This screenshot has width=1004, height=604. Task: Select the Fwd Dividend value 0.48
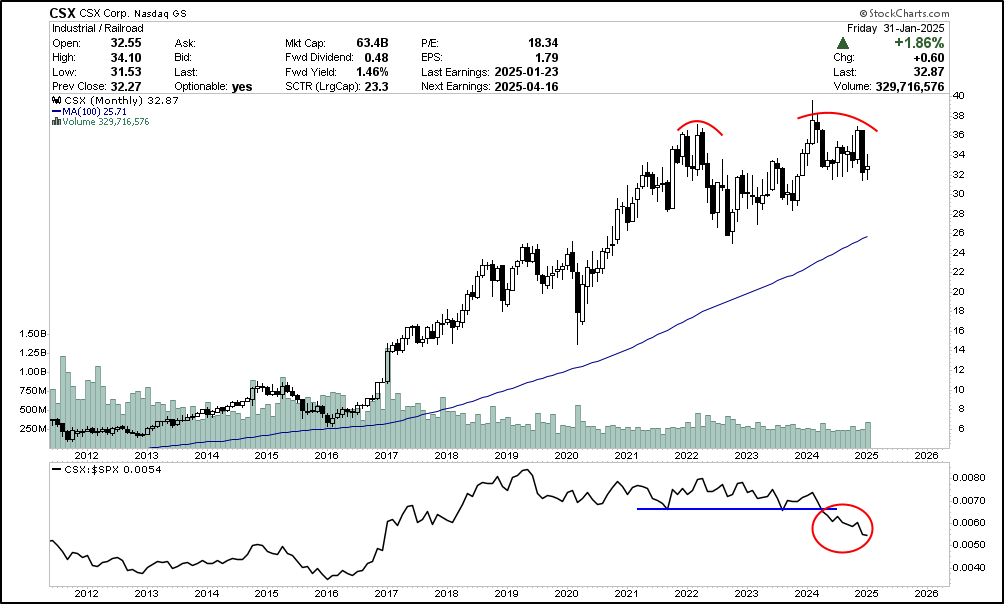(x=376, y=58)
